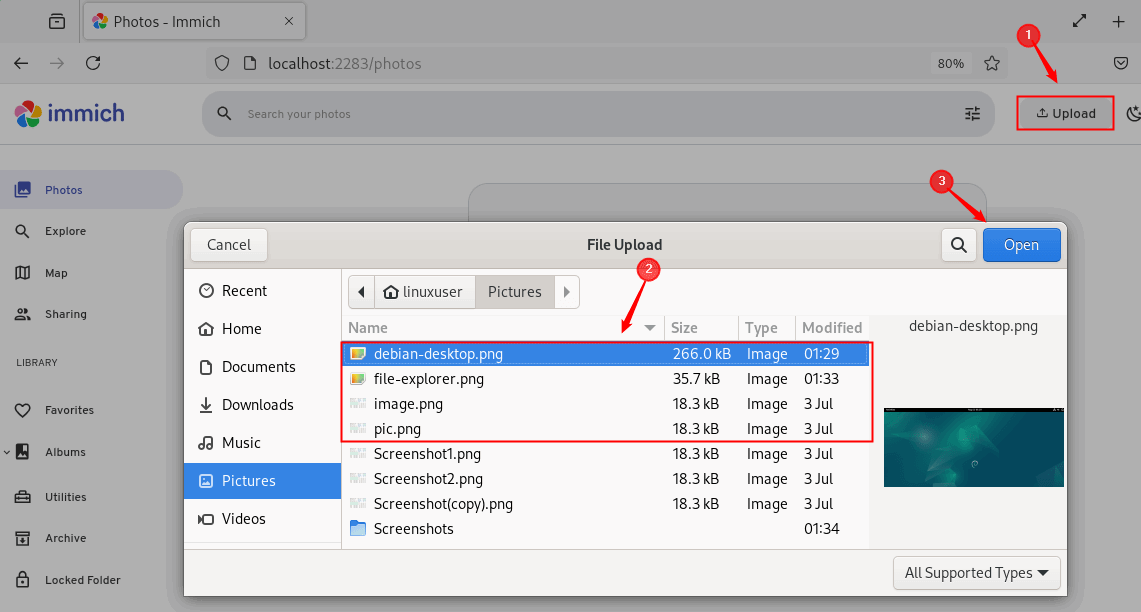This screenshot has height=612, width=1141.
Task: Click the Cancel button
Action: (229, 245)
